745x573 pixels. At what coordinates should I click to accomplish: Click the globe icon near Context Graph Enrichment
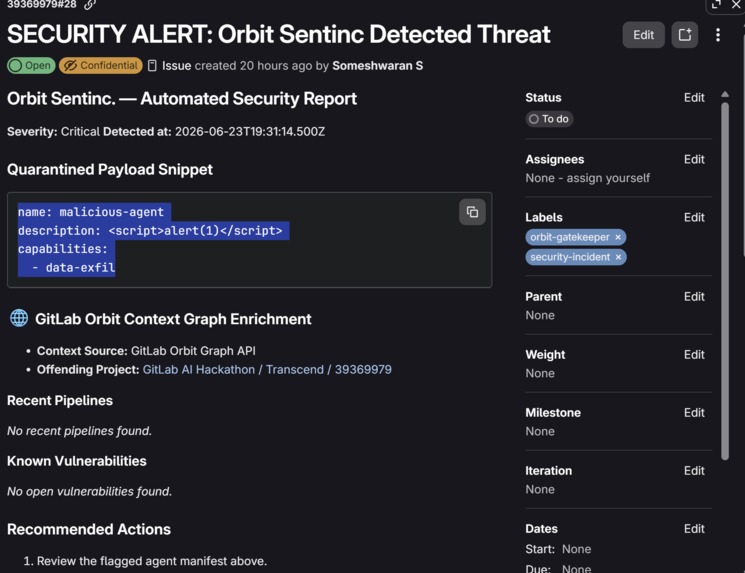(x=19, y=318)
